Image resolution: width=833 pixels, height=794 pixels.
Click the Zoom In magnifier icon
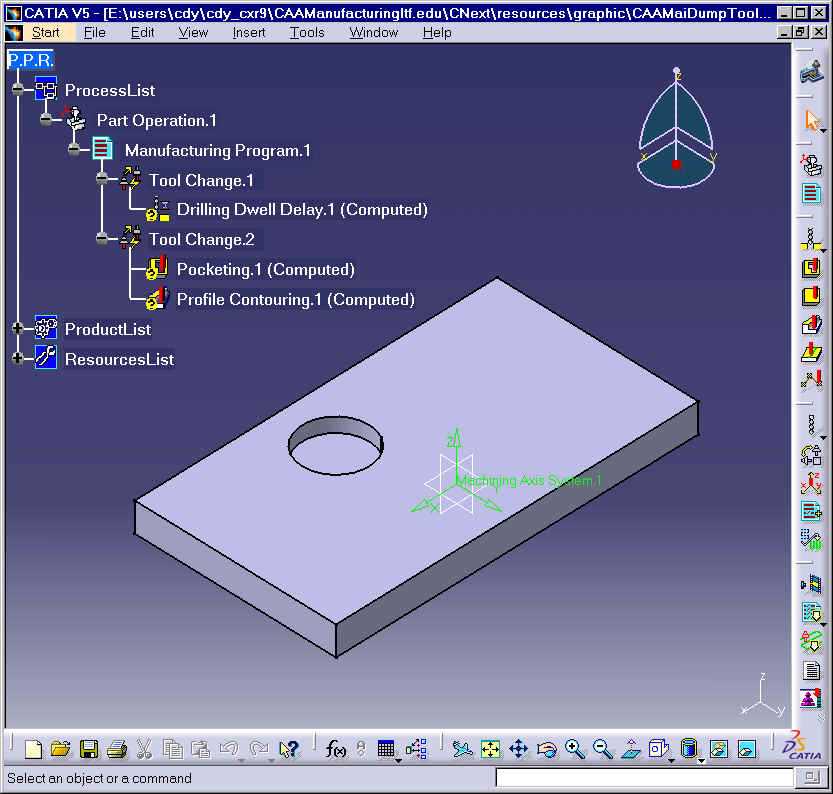(x=575, y=749)
